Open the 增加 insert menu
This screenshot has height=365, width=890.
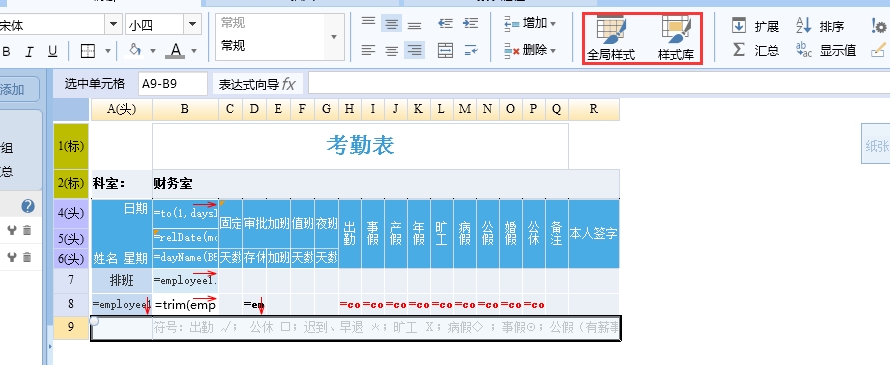coord(530,23)
